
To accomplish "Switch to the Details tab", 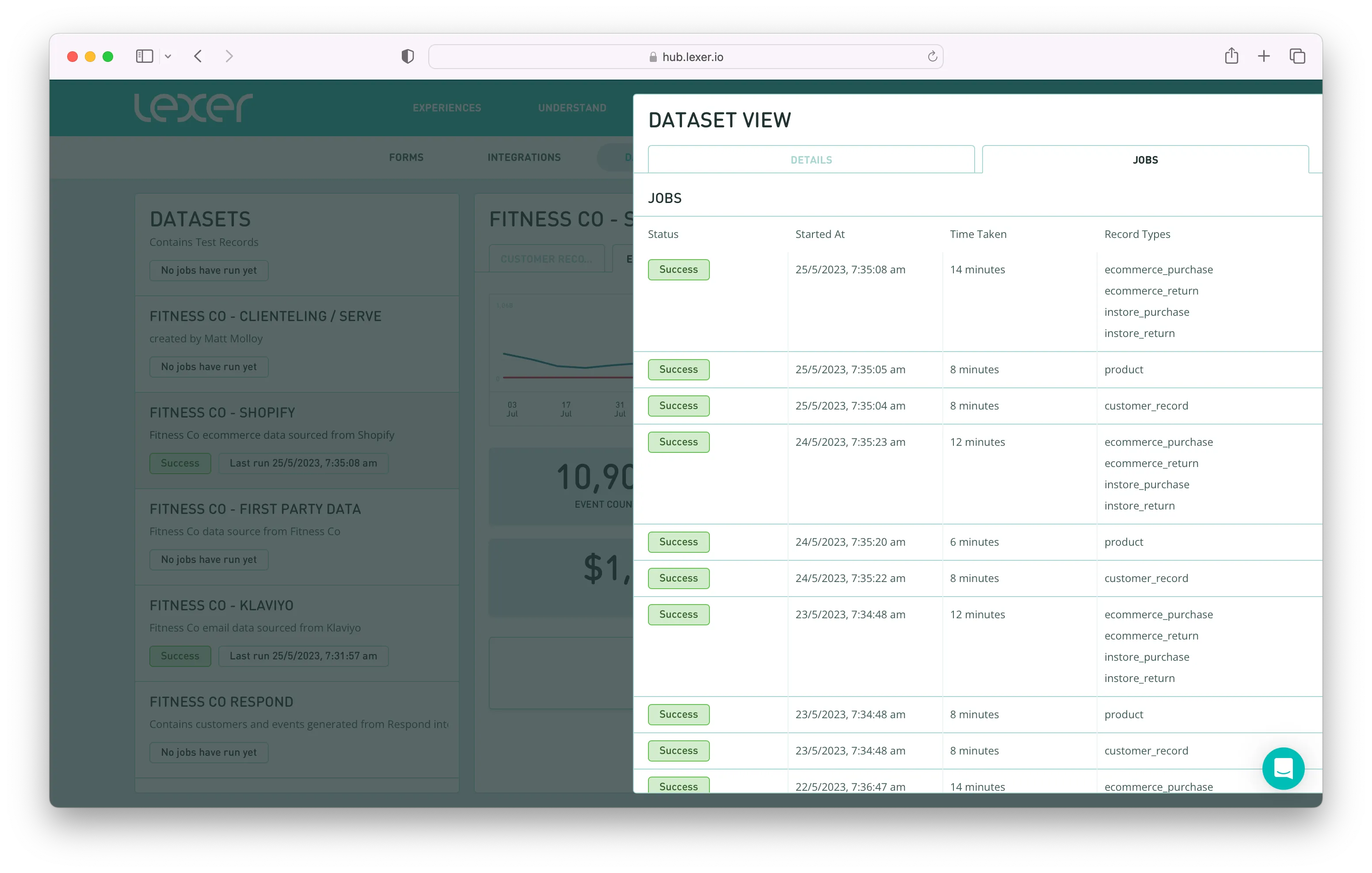I will click(811, 160).
